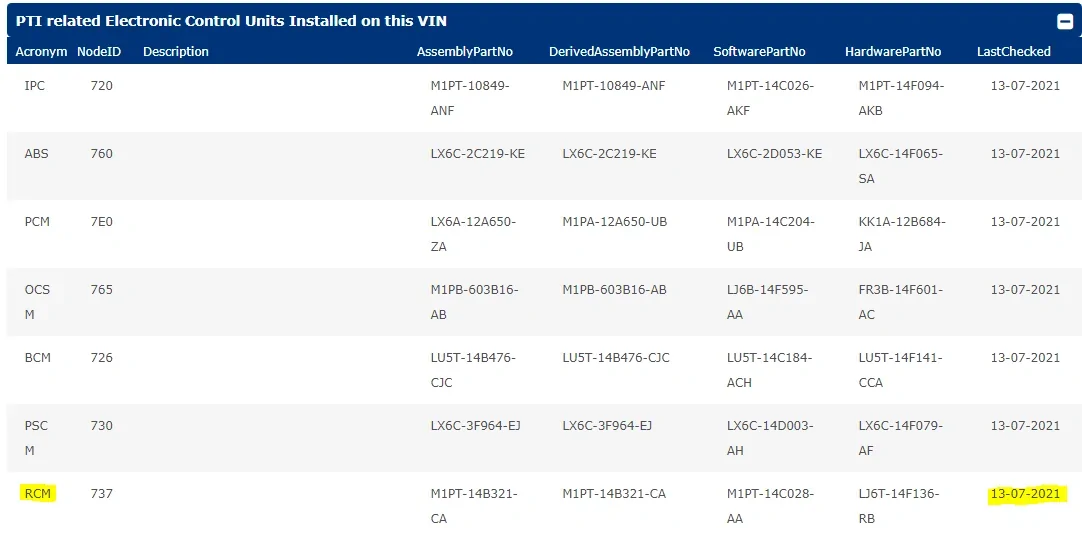Click the HardwarePartNo column header

click(893, 51)
